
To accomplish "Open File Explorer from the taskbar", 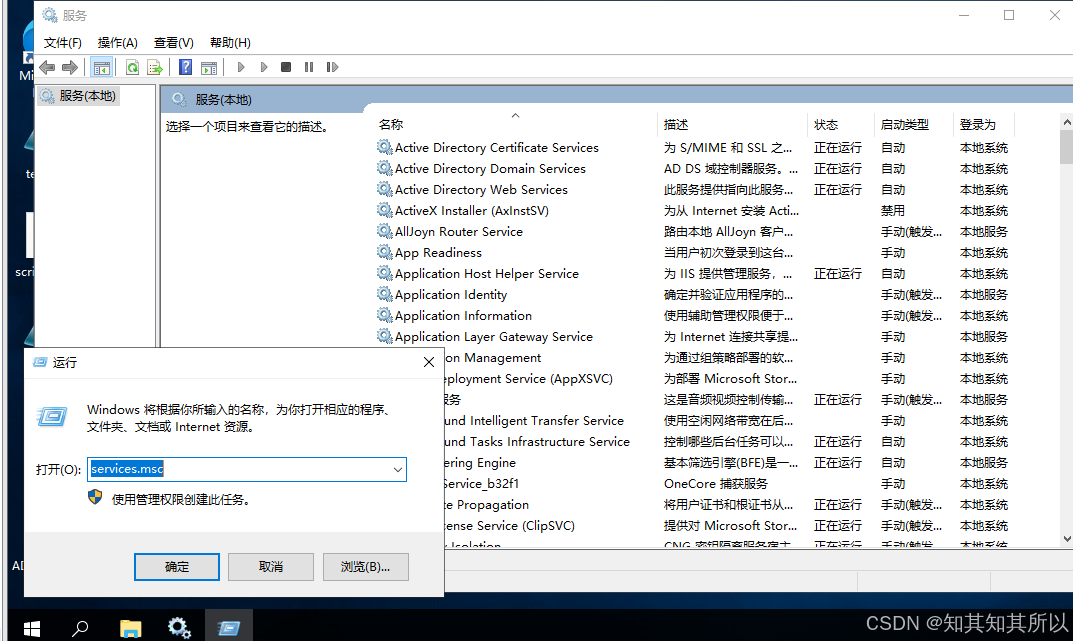I will tap(130, 628).
